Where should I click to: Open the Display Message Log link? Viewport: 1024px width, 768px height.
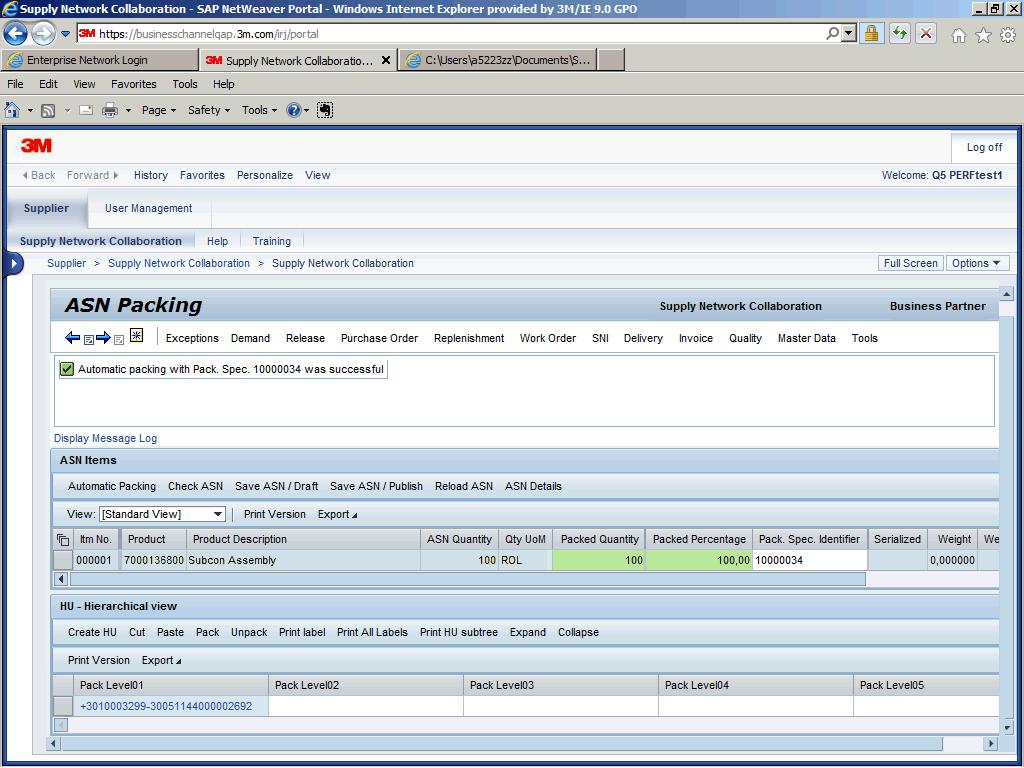[105, 438]
